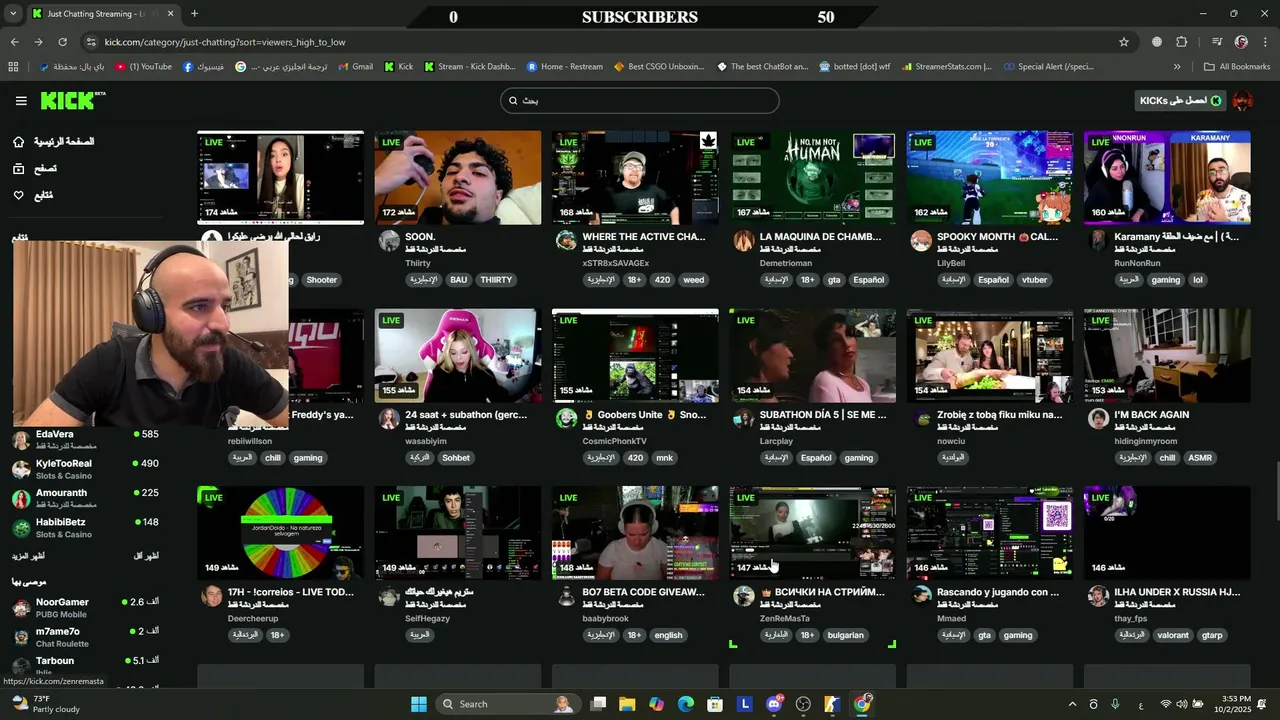Focus the Kick search field
The width and height of the screenshot is (1280, 720).
point(640,100)
